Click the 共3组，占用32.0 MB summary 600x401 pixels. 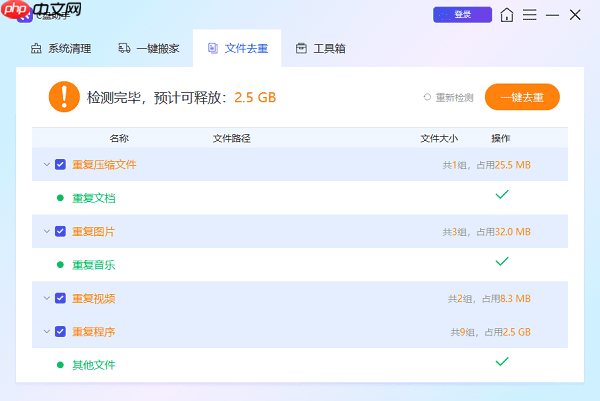pyautogui.click(x=486, y=232)
